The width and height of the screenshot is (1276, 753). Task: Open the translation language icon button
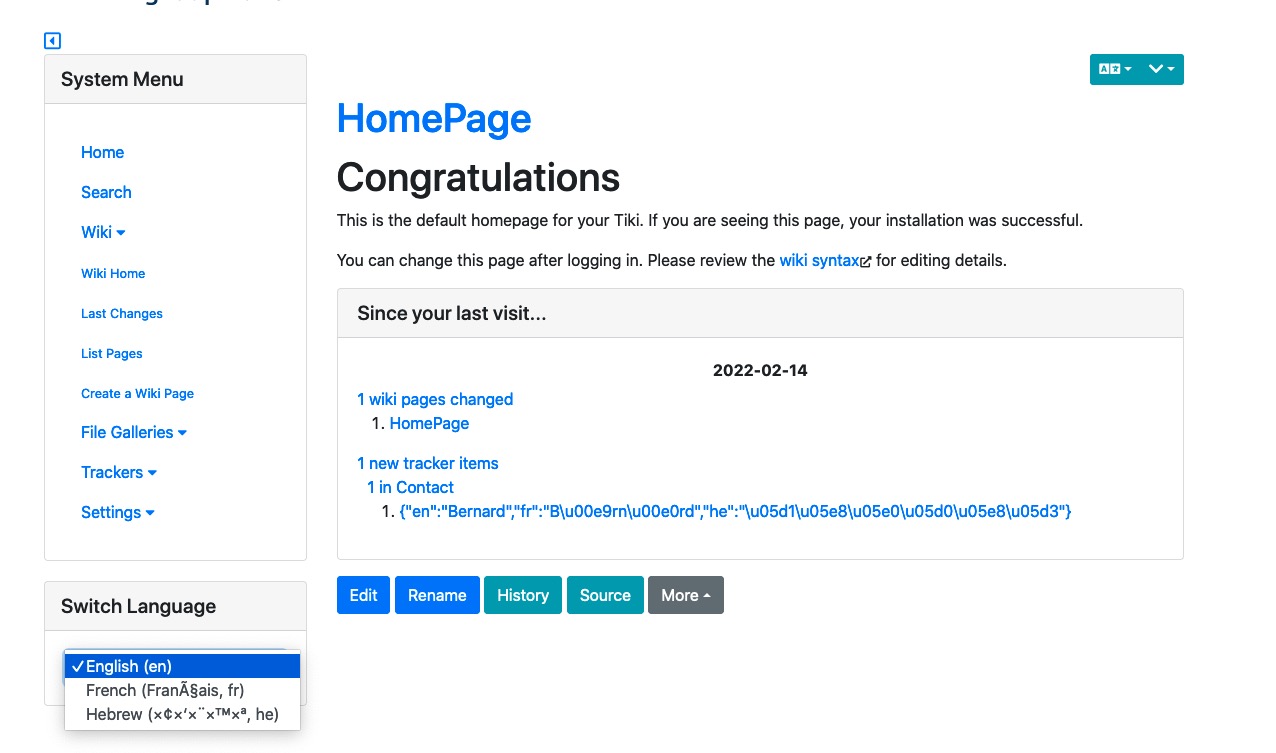[1114, 69]
